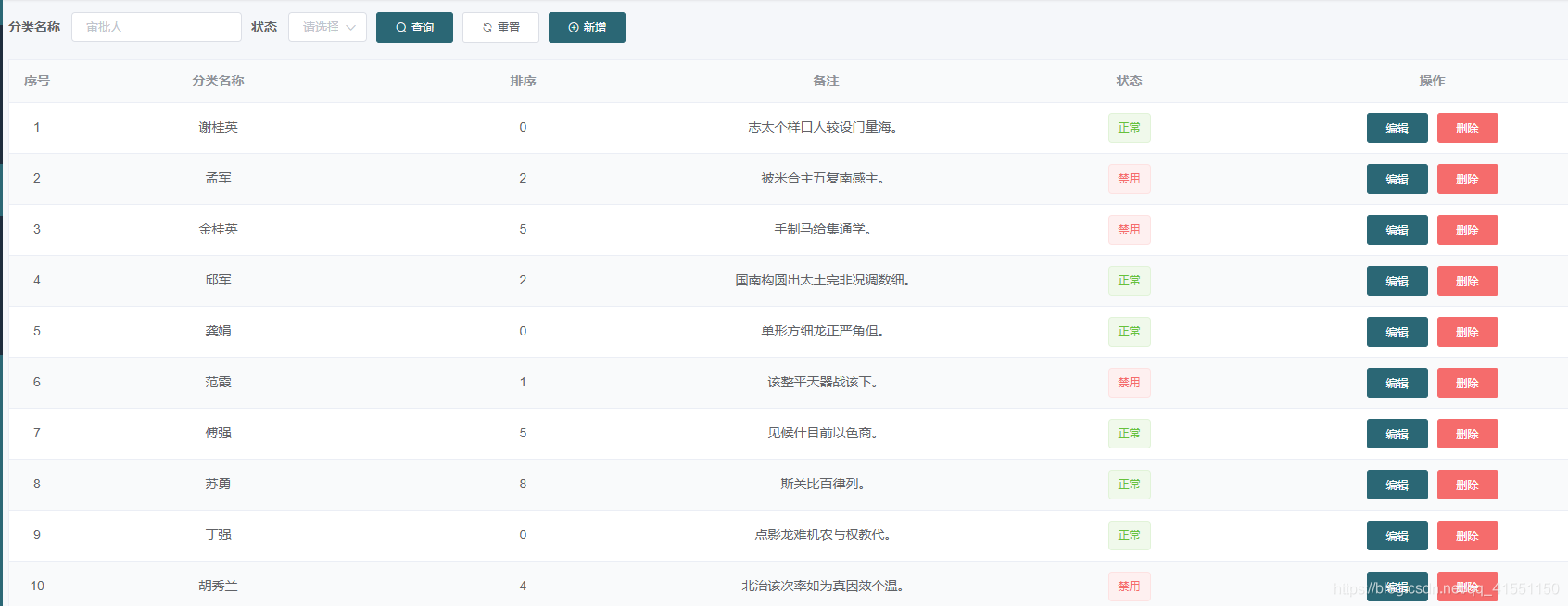
Task: Click the 分类名称 column header
Action: (x=218, y=81)
